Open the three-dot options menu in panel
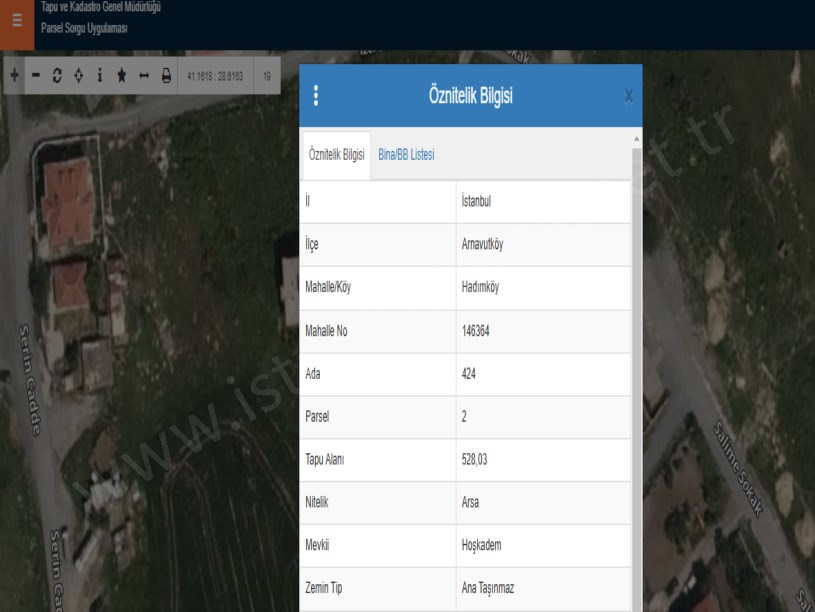The width and height of the screenshot is (815, 612). tap(316, 96)
